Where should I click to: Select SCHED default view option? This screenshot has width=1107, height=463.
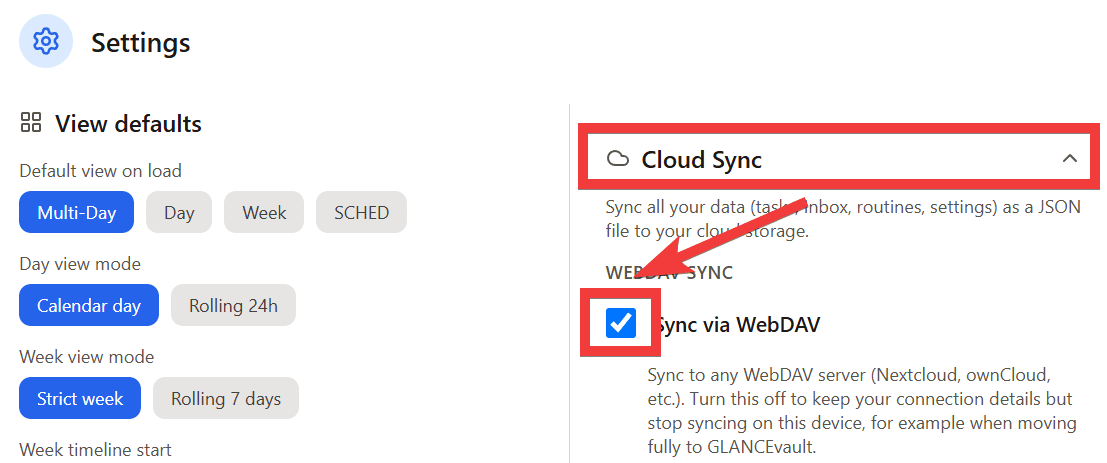point(361,212)
